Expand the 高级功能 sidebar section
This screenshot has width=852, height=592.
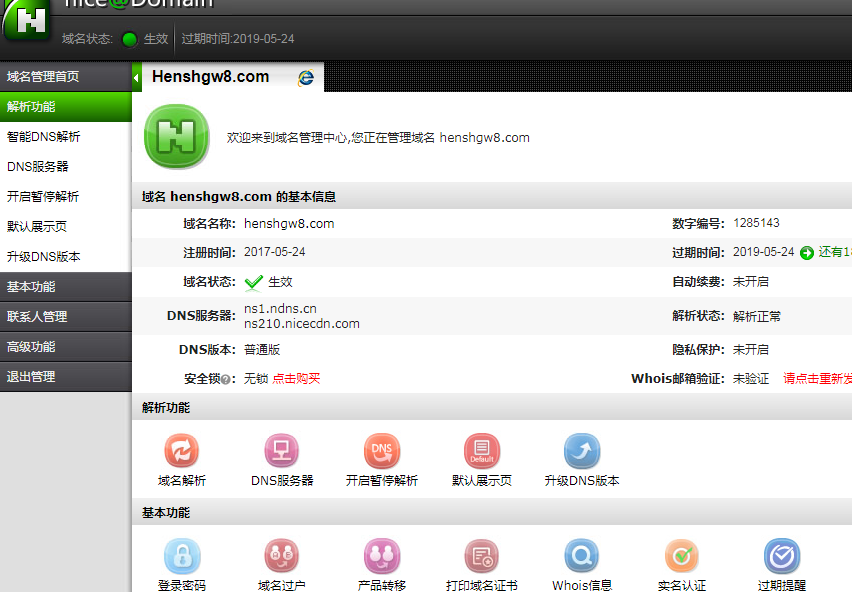(66, 347)
